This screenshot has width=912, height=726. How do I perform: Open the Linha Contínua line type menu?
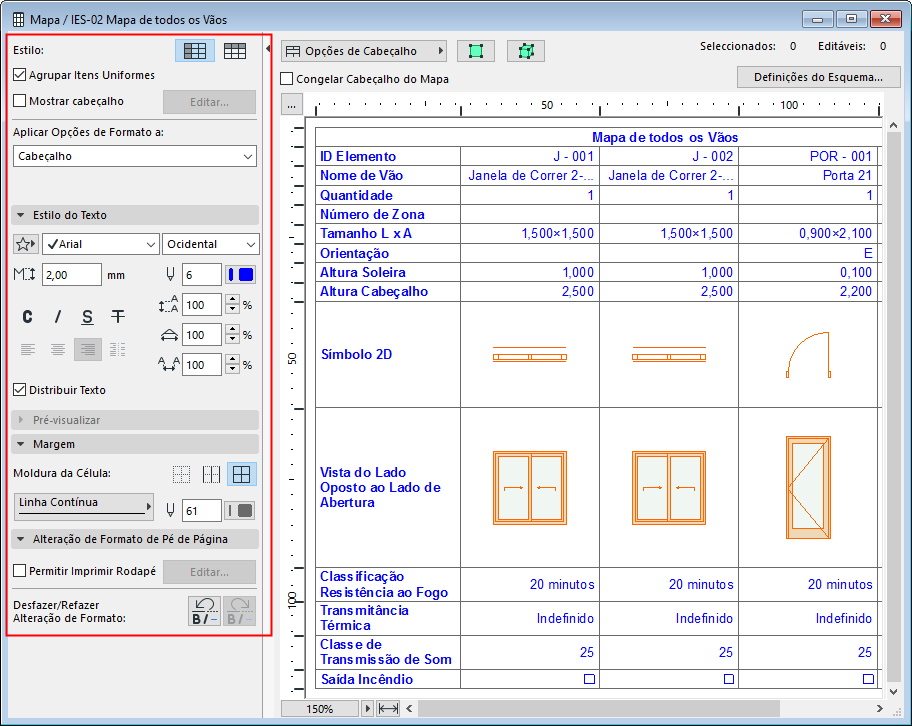pos(84,506)
